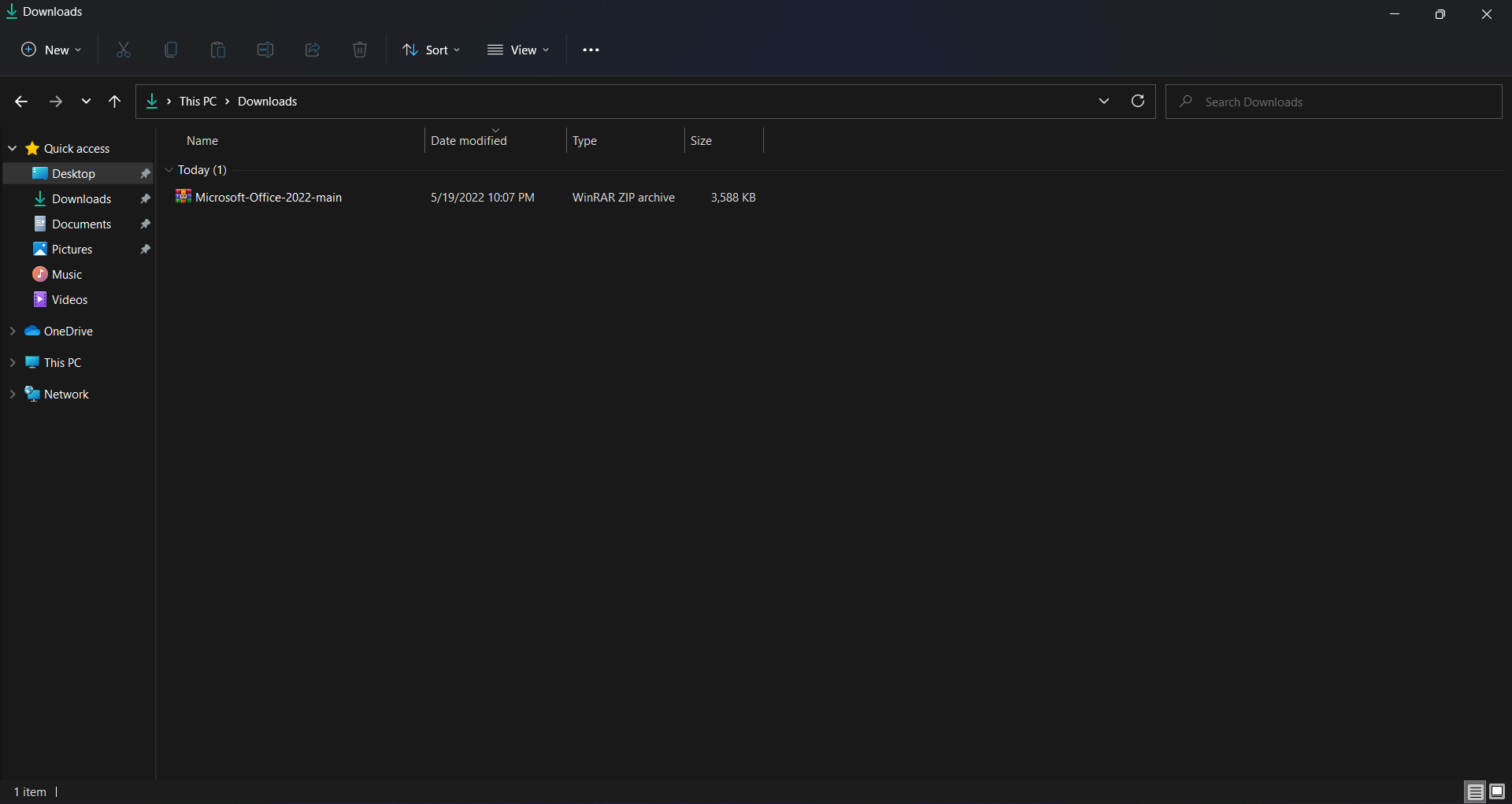Minimize the Downloads window
Viewport: 1512px width, 804px height.
1395,13
